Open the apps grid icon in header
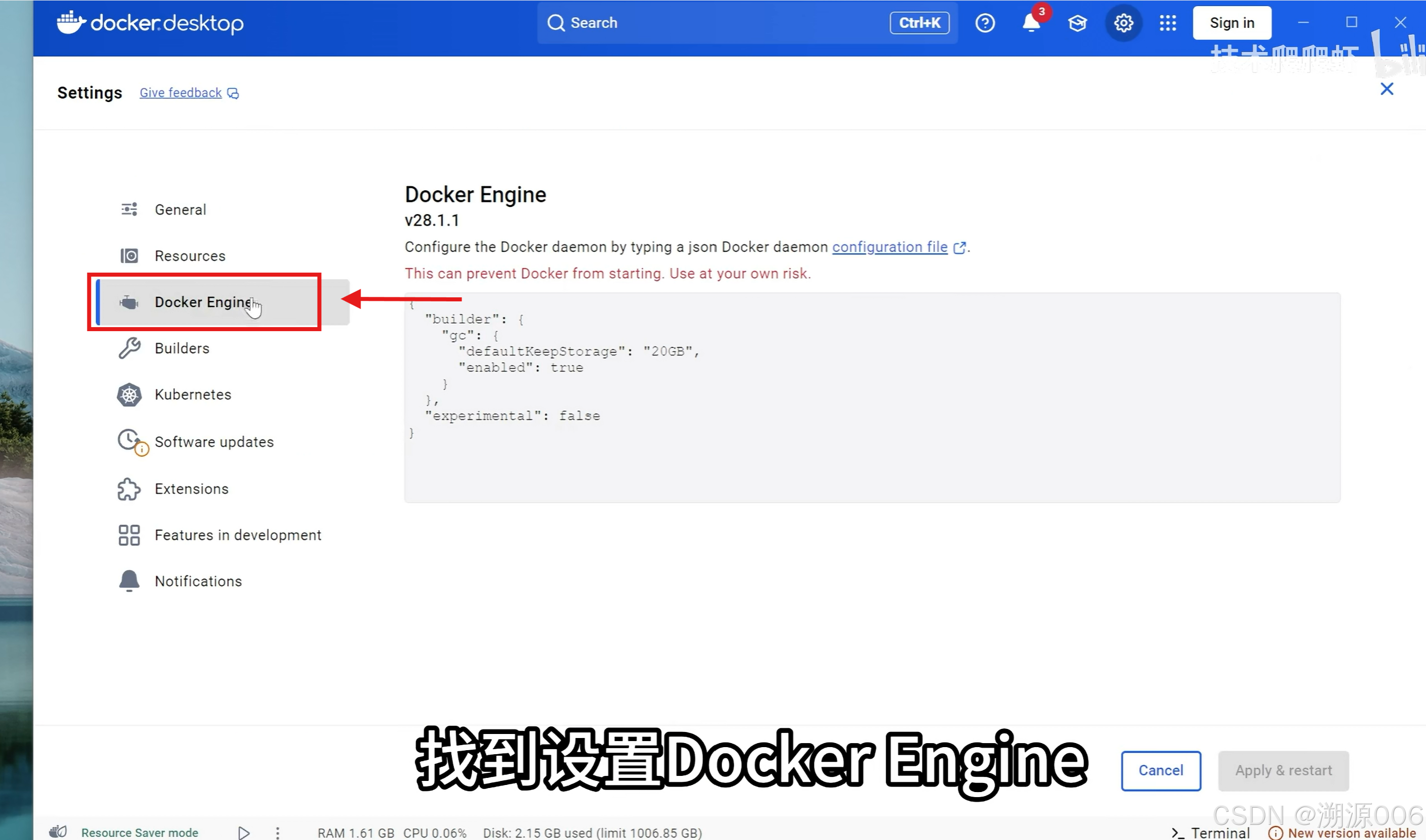 click(1167, 23)
